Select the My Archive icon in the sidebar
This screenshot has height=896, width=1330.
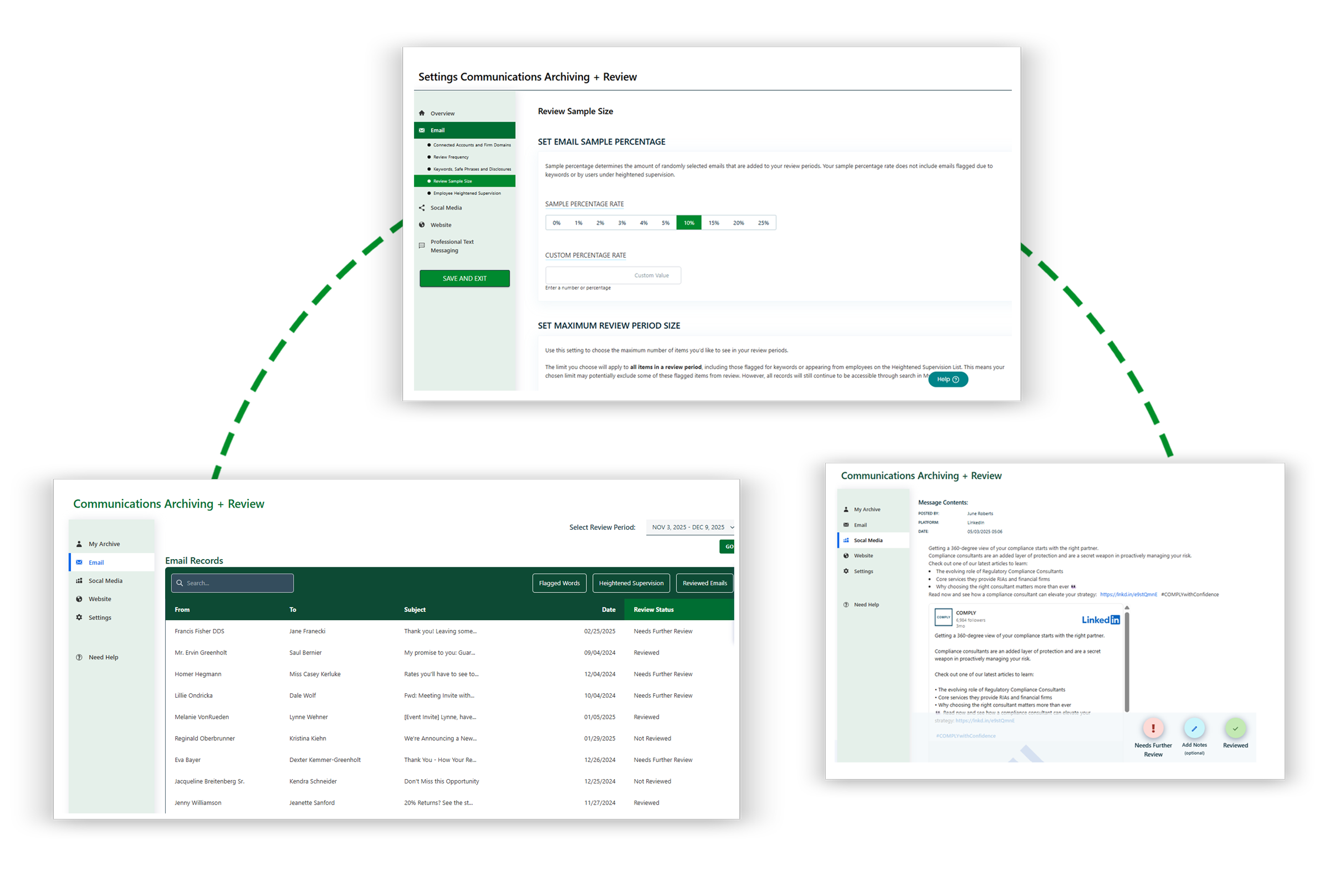pyautogui.click(x=79, y=544)
